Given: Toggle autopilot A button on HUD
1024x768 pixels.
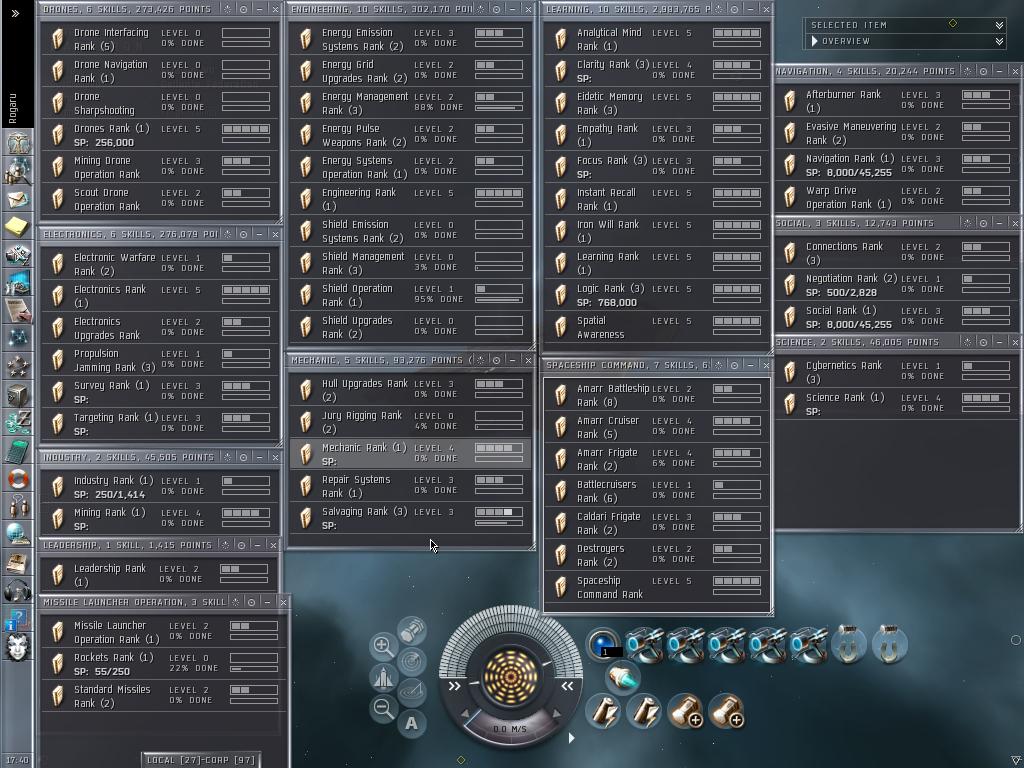Looking at the screenshot, I should (411, 723).
